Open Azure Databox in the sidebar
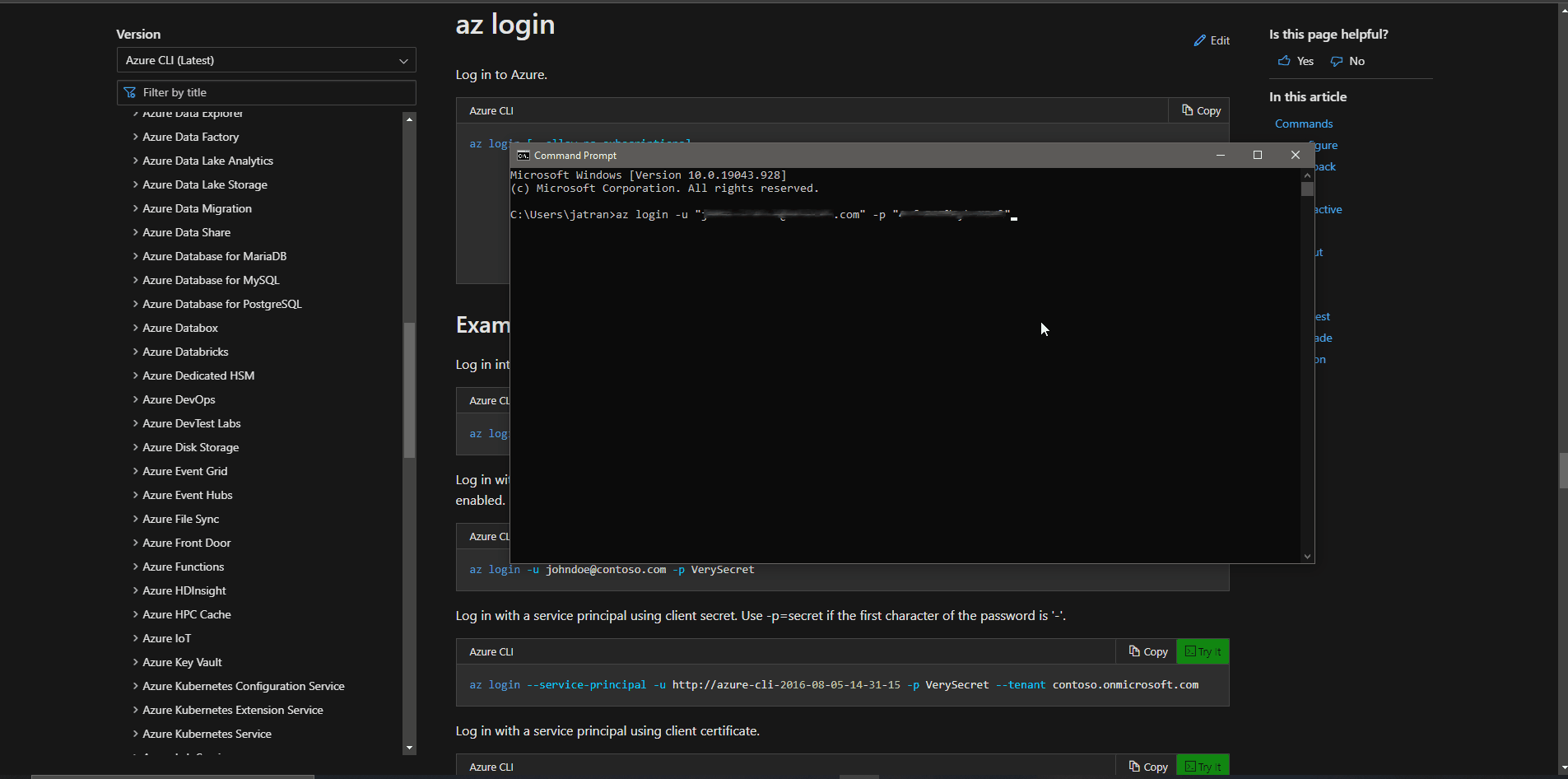Viewport: 1568px width, 779px height. [x=180, y=328]
